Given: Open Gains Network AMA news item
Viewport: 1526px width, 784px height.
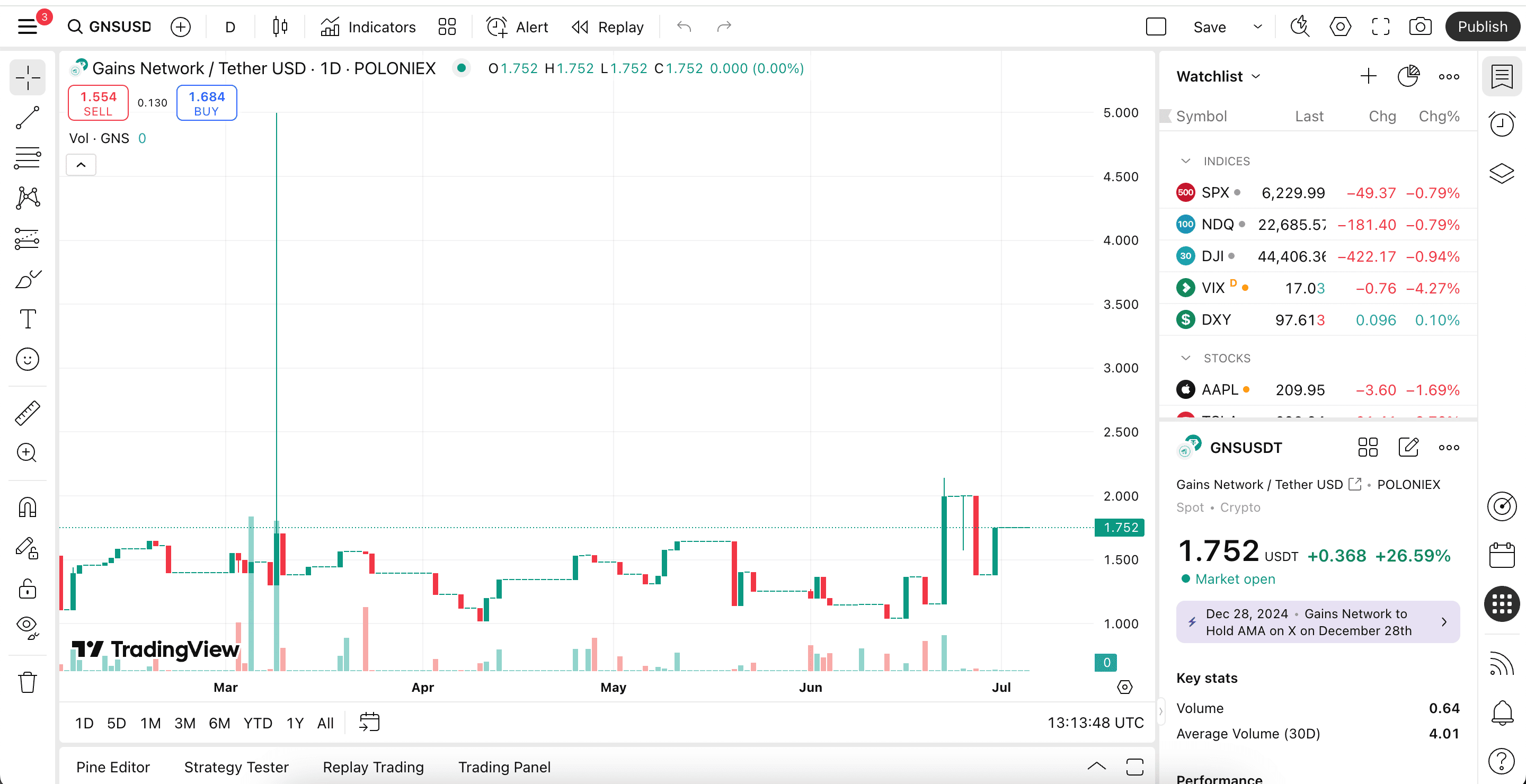Looking at the screenshot, I should [x=1317, y=622].
